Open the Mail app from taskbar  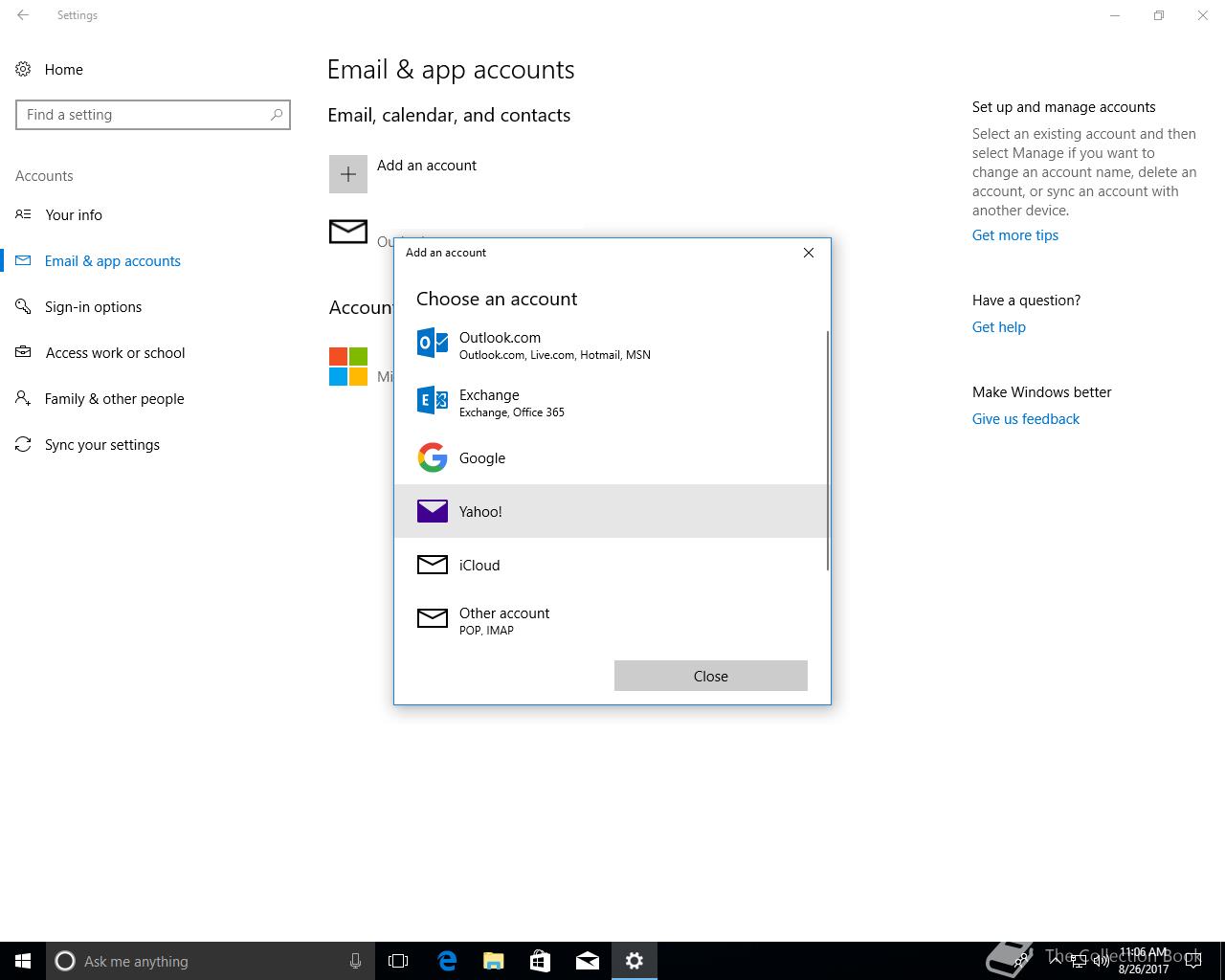click(x=588, y=961)
